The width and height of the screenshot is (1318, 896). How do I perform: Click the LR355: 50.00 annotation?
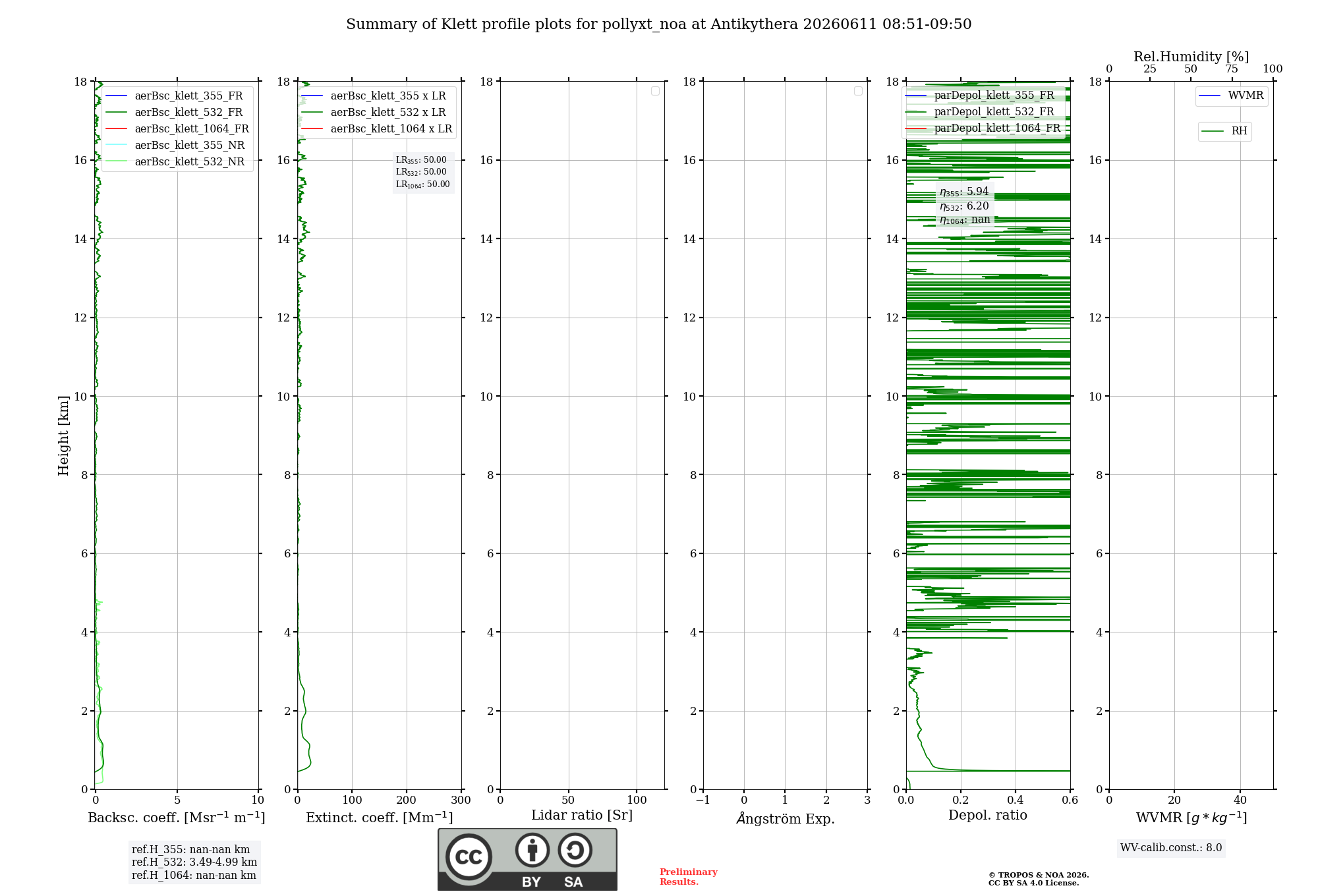(421, 160)
